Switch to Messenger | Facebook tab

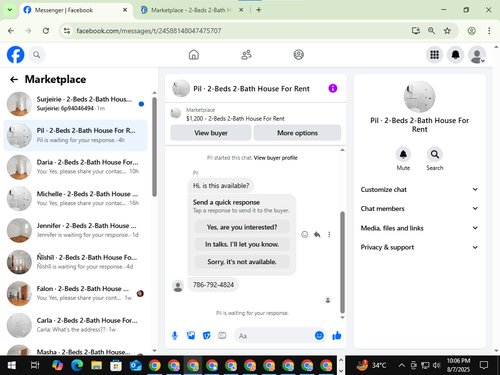tap(75, 10)
